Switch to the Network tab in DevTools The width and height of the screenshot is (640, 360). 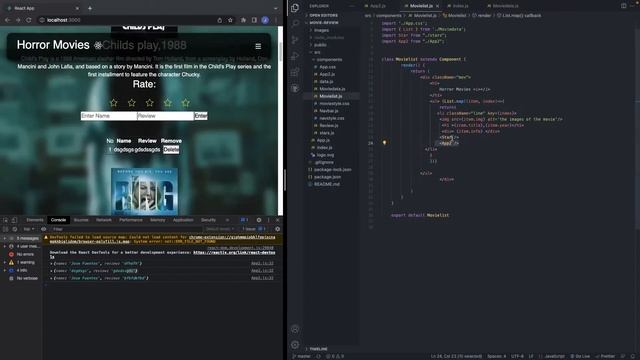tap(104, 220)
